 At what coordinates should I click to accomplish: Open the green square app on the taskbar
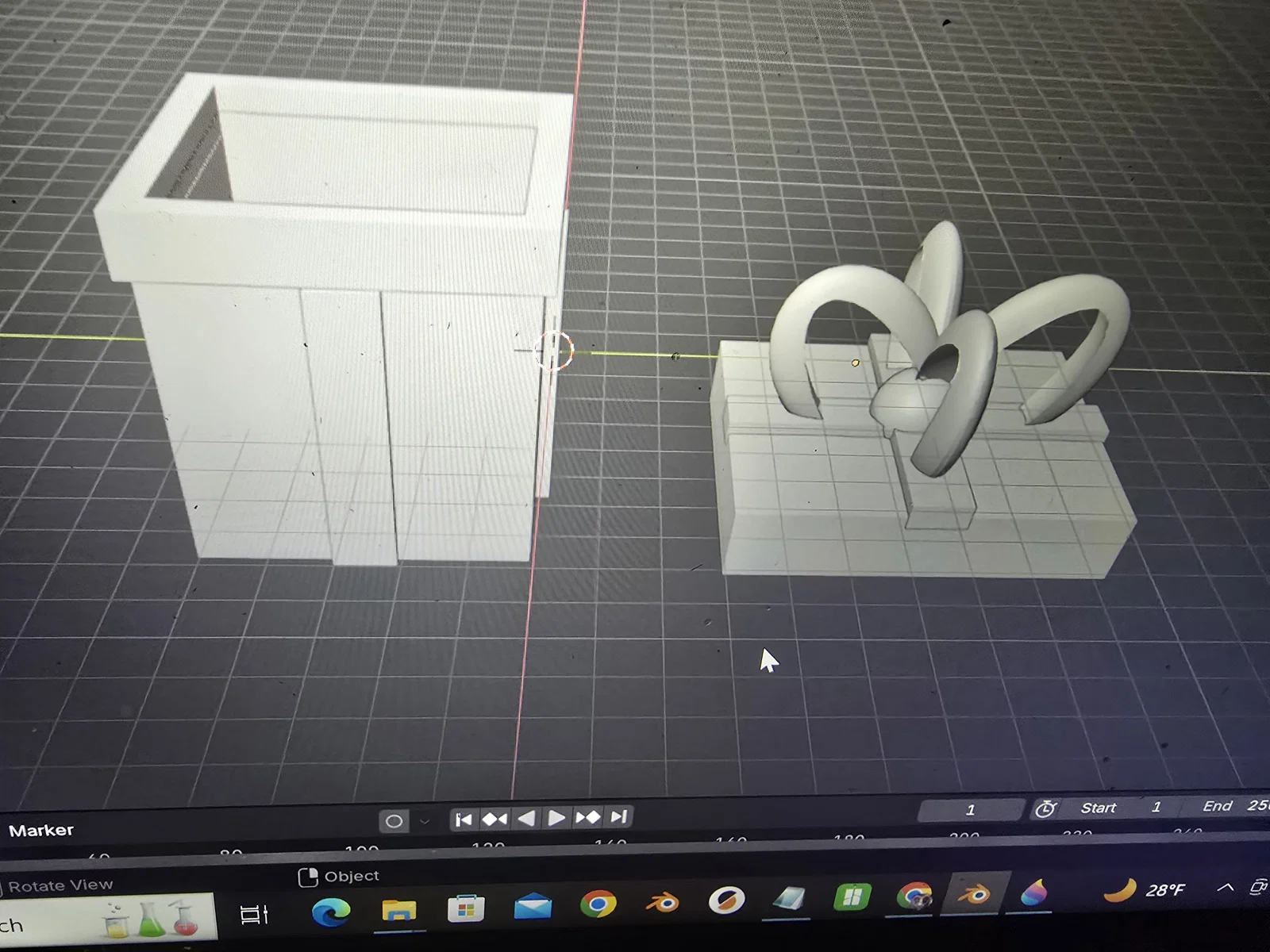coord(852,897)
